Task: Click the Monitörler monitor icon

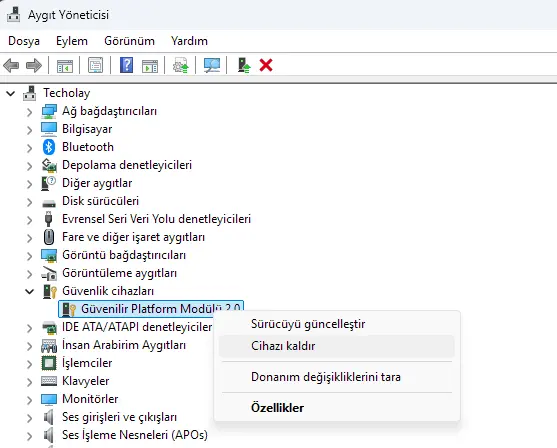Action: 49,399
